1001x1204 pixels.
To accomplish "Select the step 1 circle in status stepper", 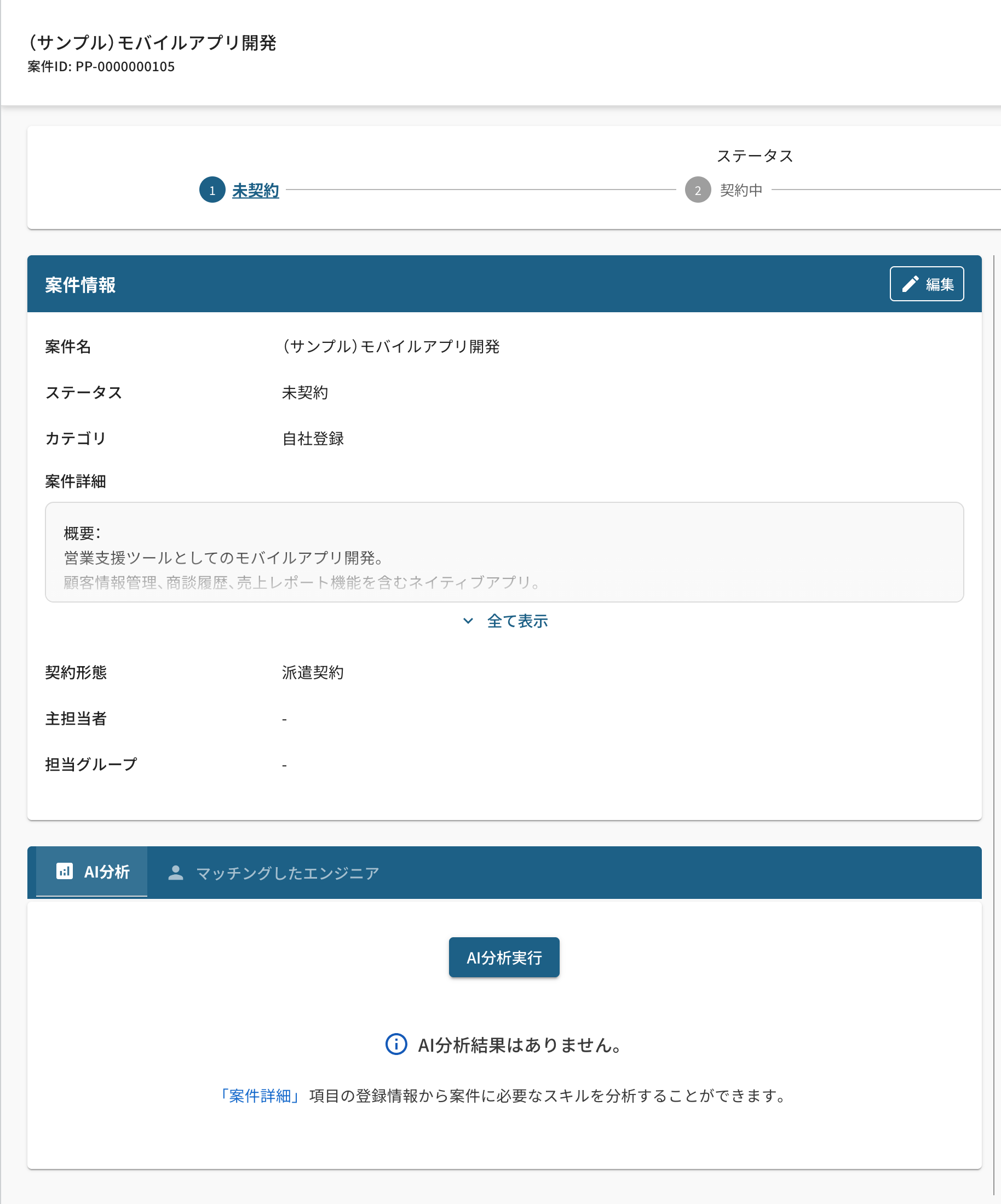I will pos(212,190).
